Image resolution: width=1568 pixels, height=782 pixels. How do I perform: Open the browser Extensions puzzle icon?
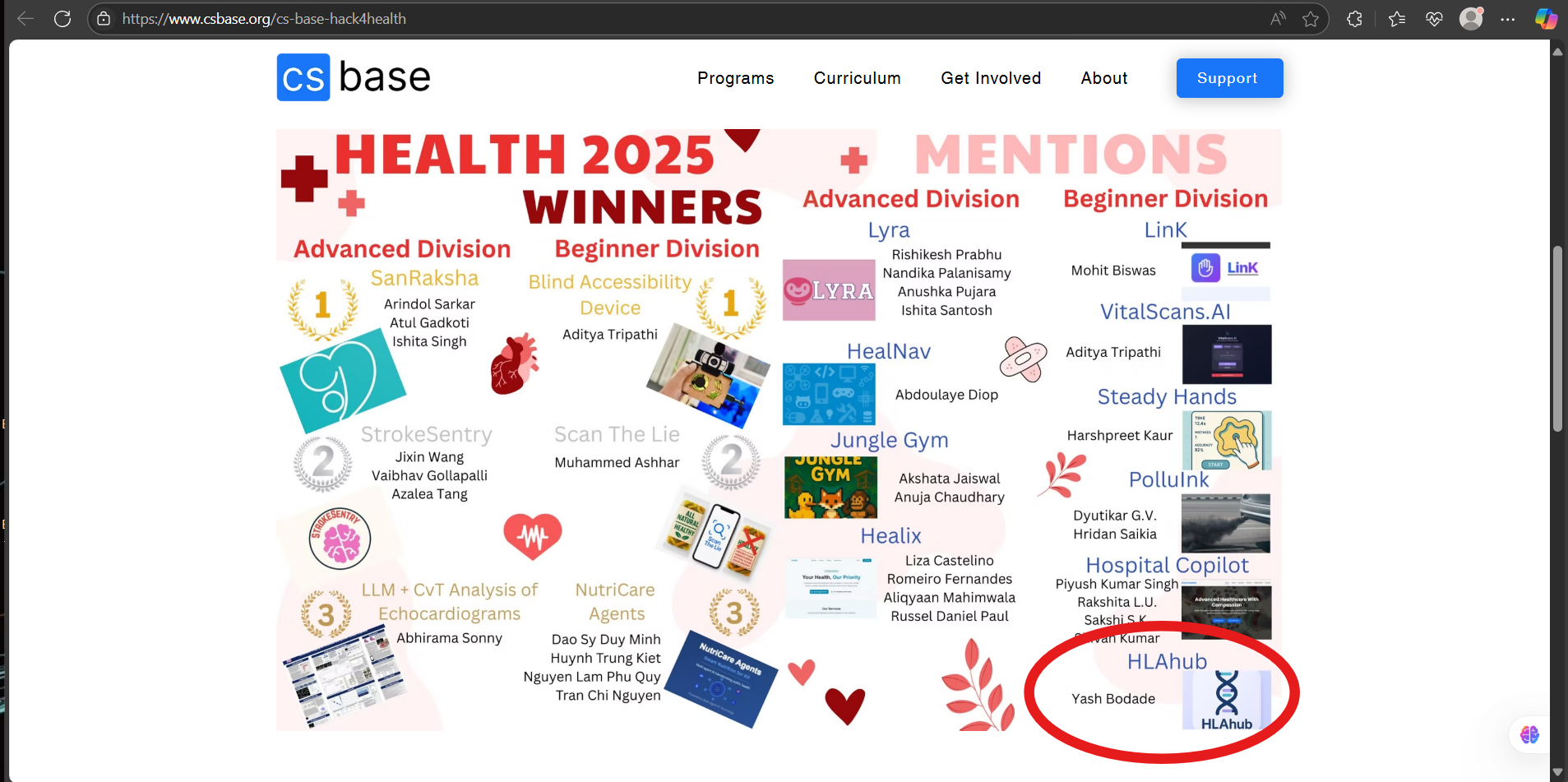click(1354, 19)
